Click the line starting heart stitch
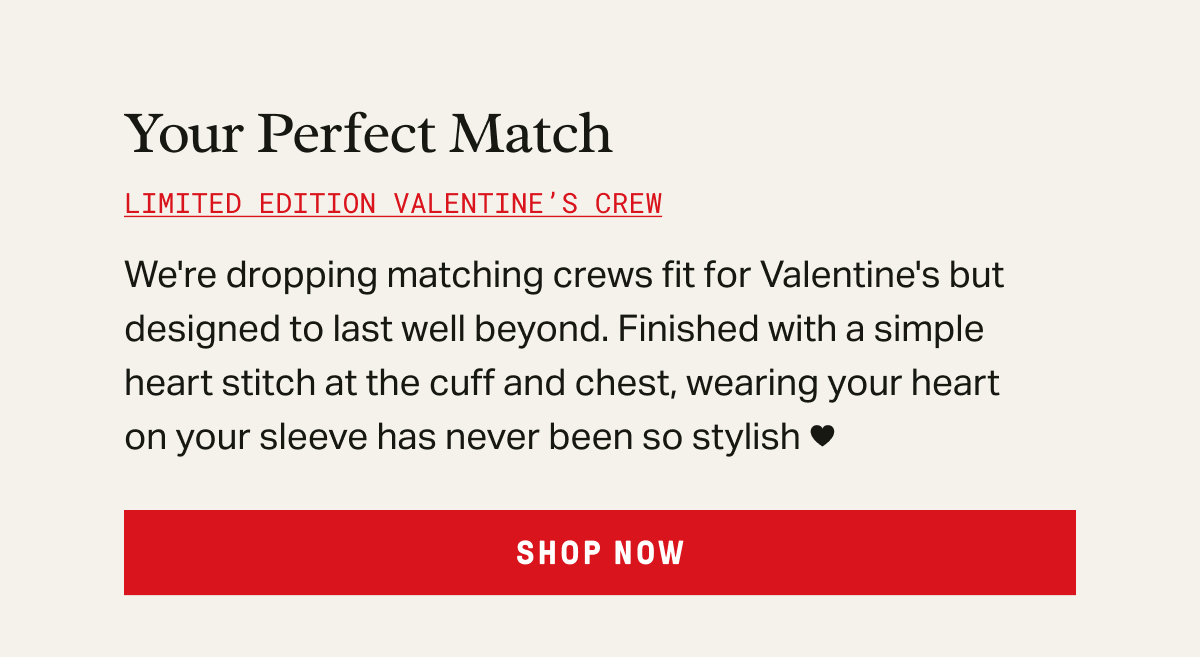Screen dimensions: 1200x657 point(562,382)
